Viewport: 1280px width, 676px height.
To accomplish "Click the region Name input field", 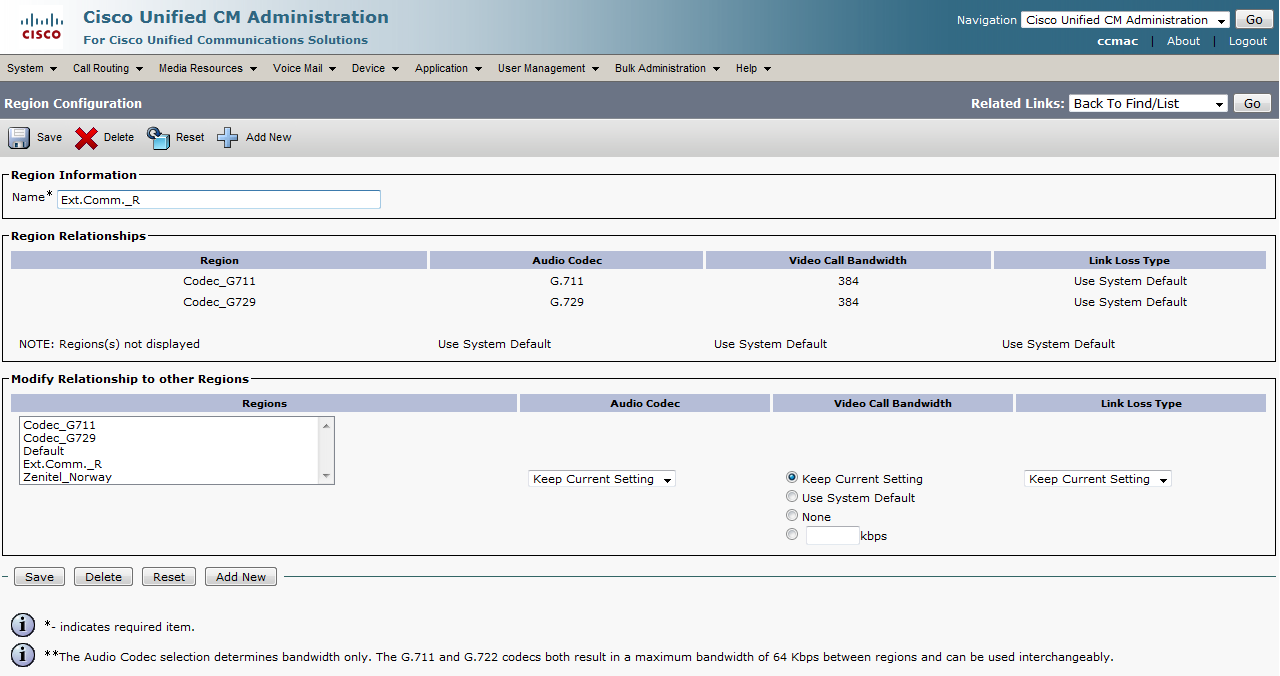I will coord(219,200).
